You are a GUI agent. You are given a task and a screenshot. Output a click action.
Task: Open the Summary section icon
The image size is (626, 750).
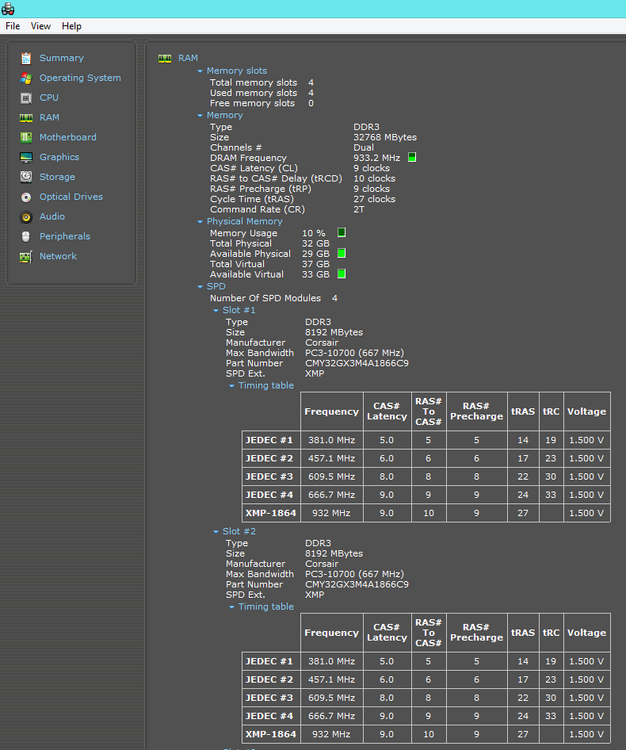click(26, 58)
